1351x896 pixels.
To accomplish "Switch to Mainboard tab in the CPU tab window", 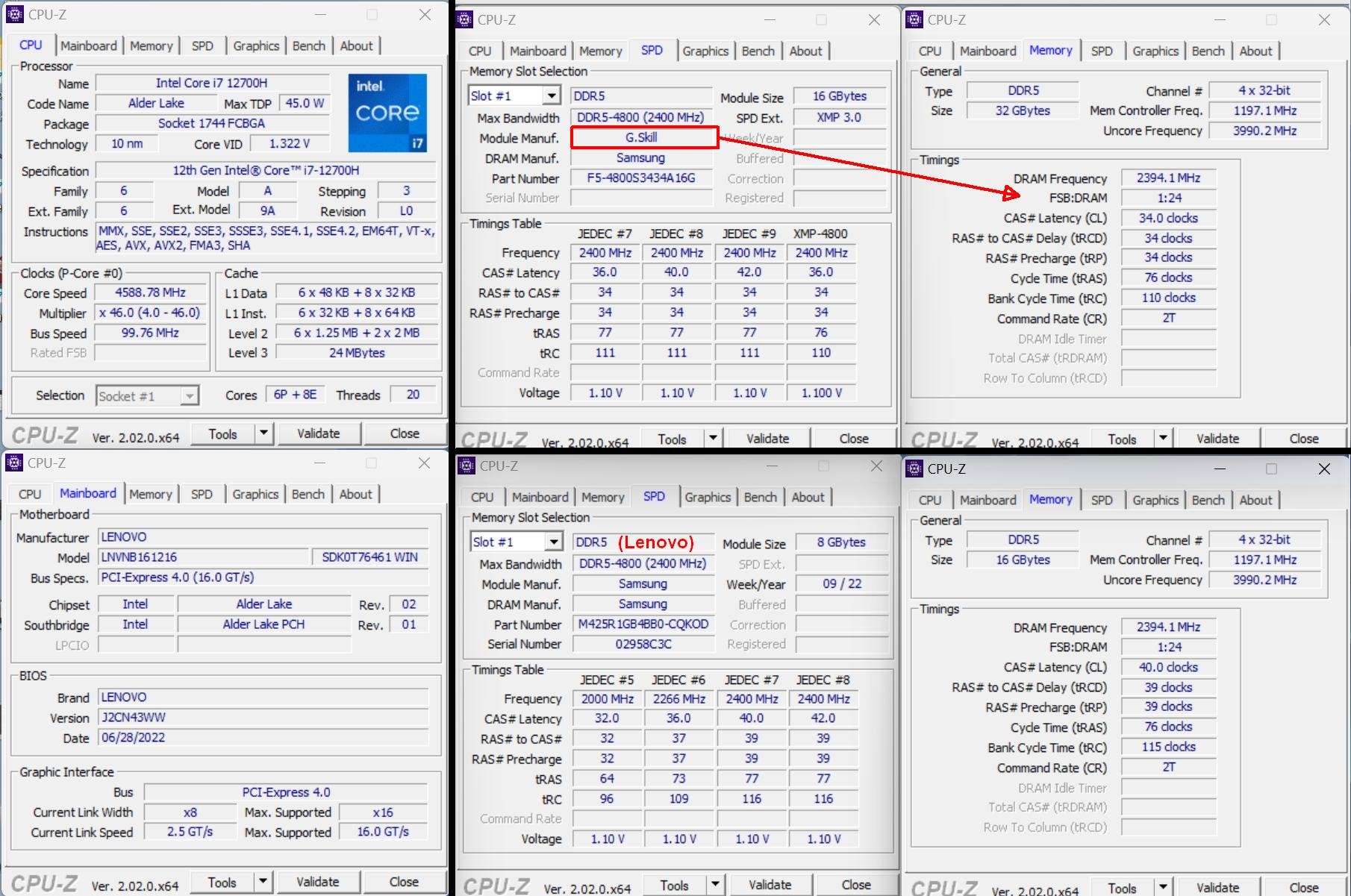I will (x=89, y=46).
